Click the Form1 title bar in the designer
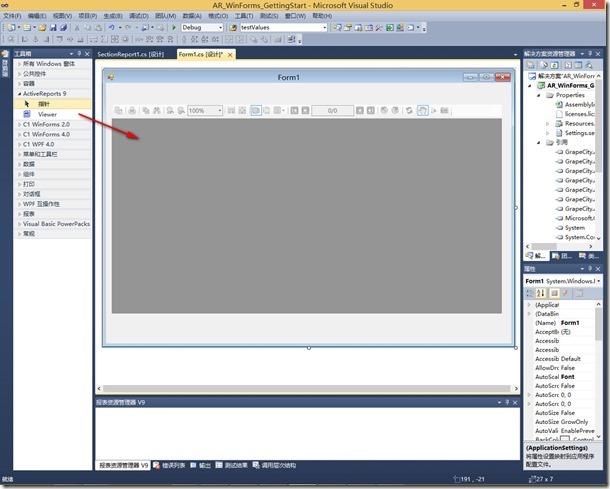Image resolution: width=610 pixels, height=489 pixels. pos(288,77)
